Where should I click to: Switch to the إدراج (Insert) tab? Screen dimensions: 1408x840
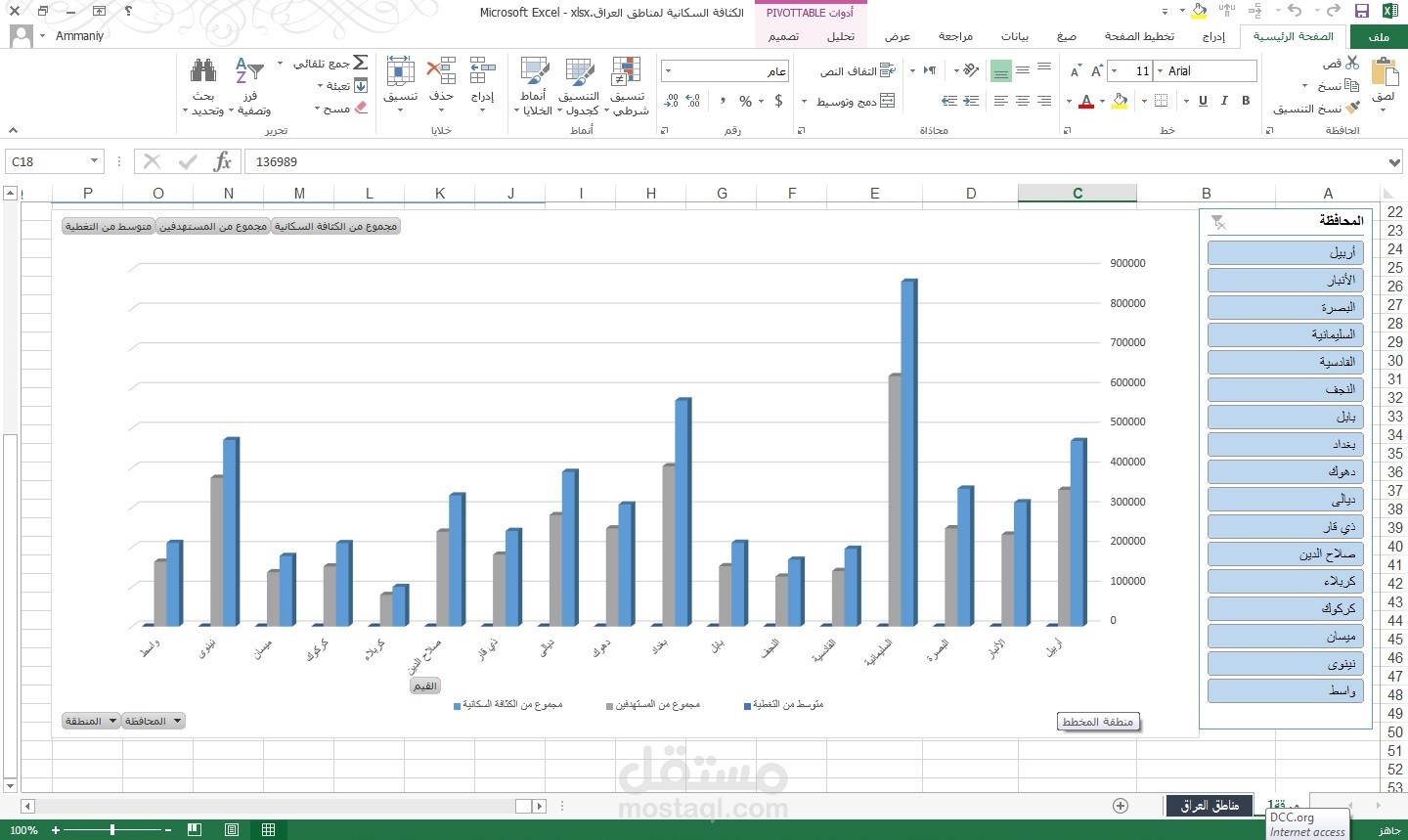click(1213, 36)
